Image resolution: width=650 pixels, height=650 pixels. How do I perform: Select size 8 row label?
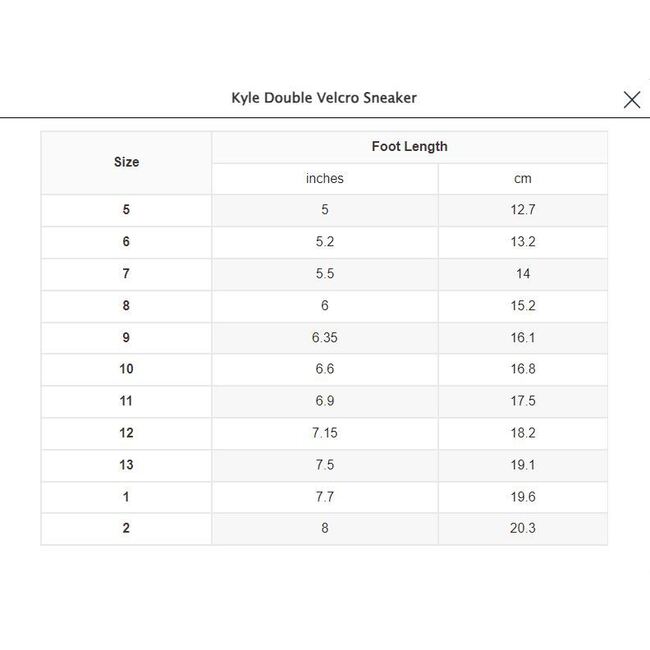point(126,306)
